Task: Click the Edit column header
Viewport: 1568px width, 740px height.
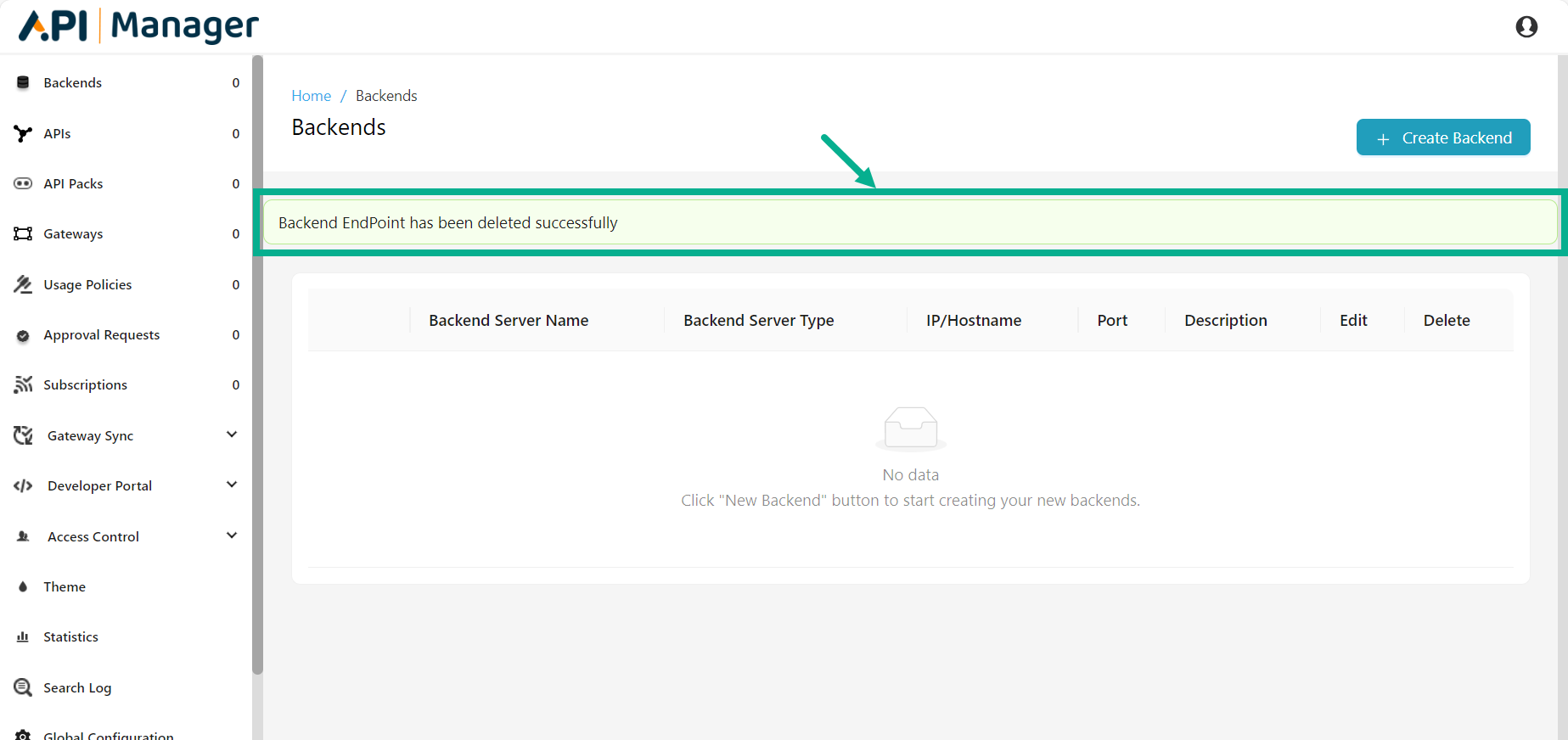Action: pos(1353,320)
